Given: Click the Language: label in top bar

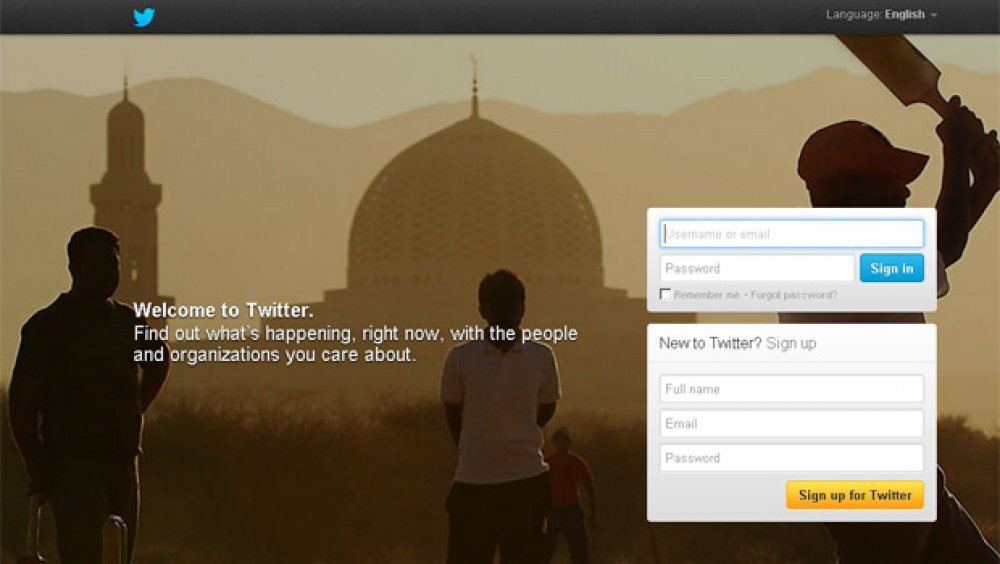Looking at the screenshot, I should coord(854,15).
